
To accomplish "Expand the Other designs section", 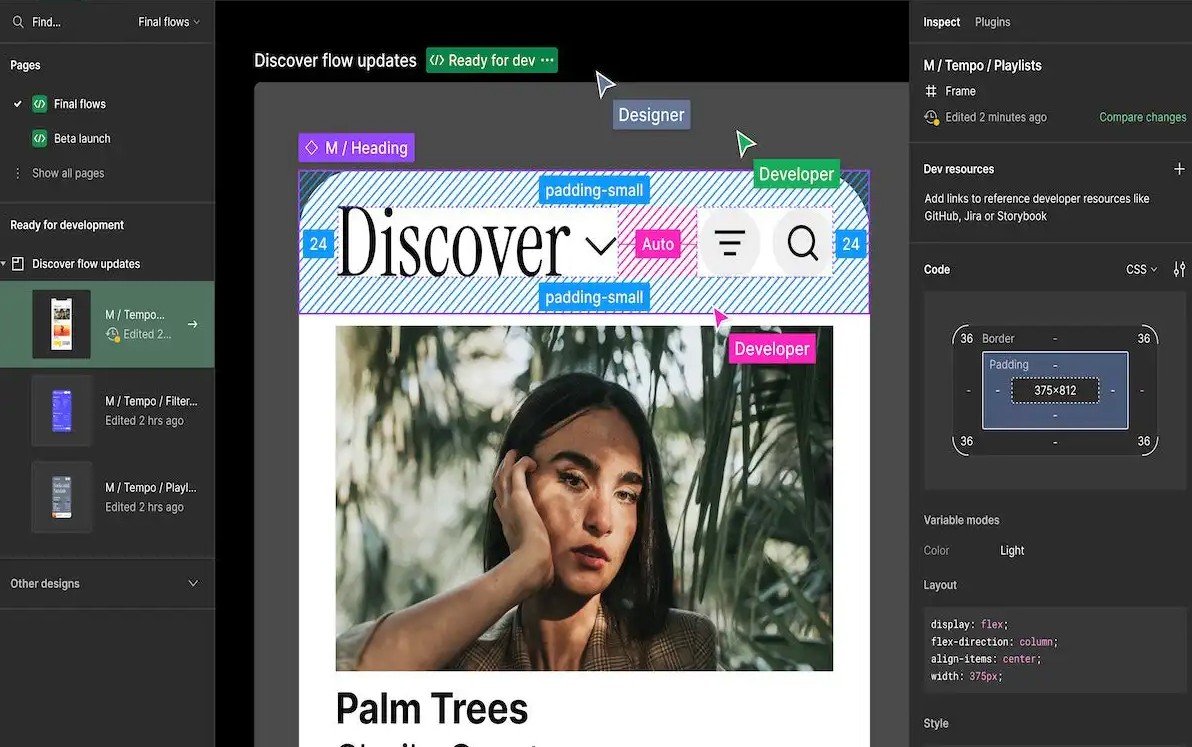I will coord(193,584).
